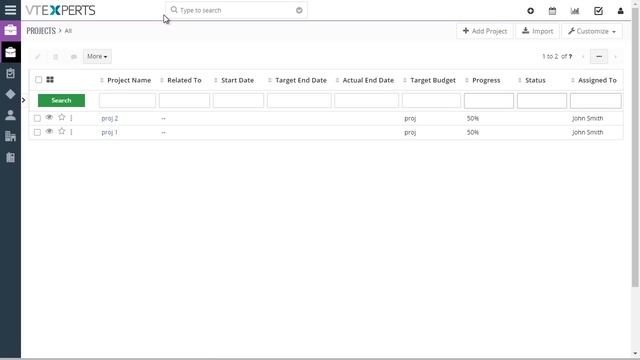Go to the previous page arrow
Viewport: 640px width, 360px height.
click(x=583, y=56)
